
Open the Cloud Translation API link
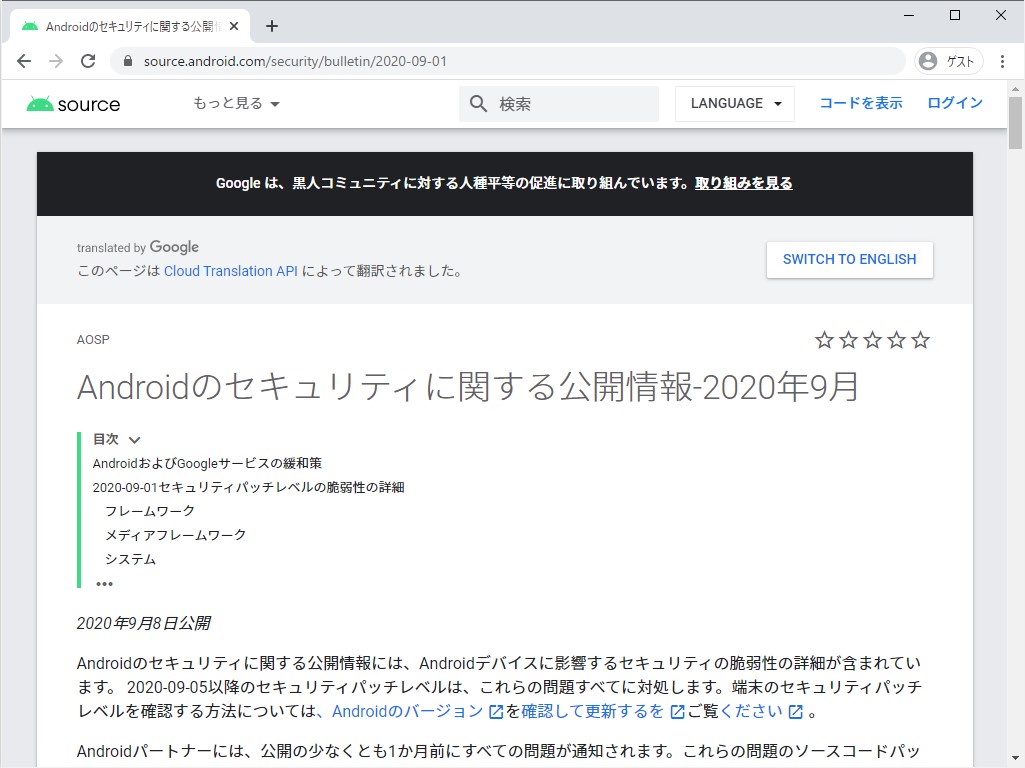(x=230, y=270)
